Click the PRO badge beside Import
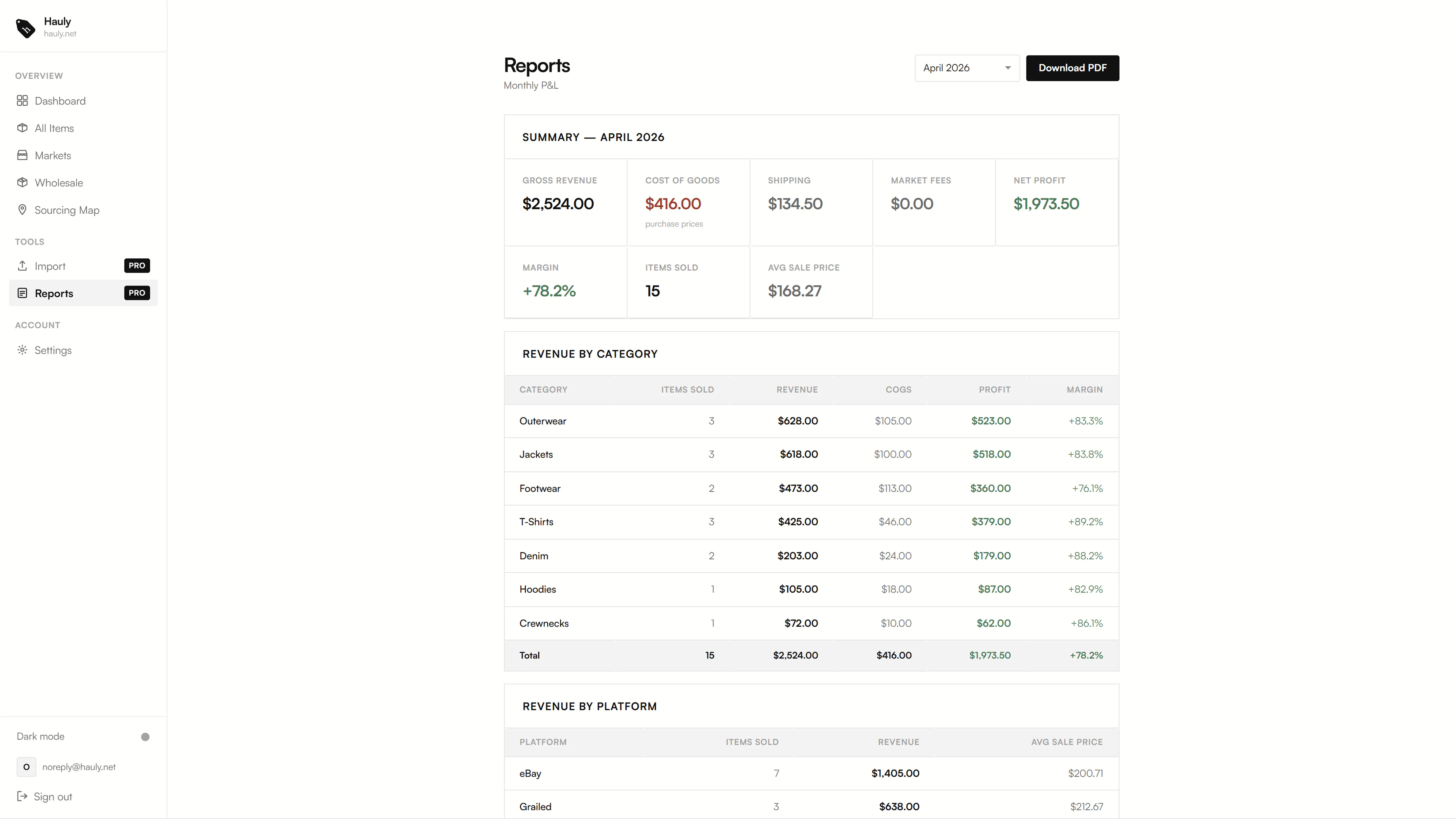The image size is (1456, 819). coord(137,266)
